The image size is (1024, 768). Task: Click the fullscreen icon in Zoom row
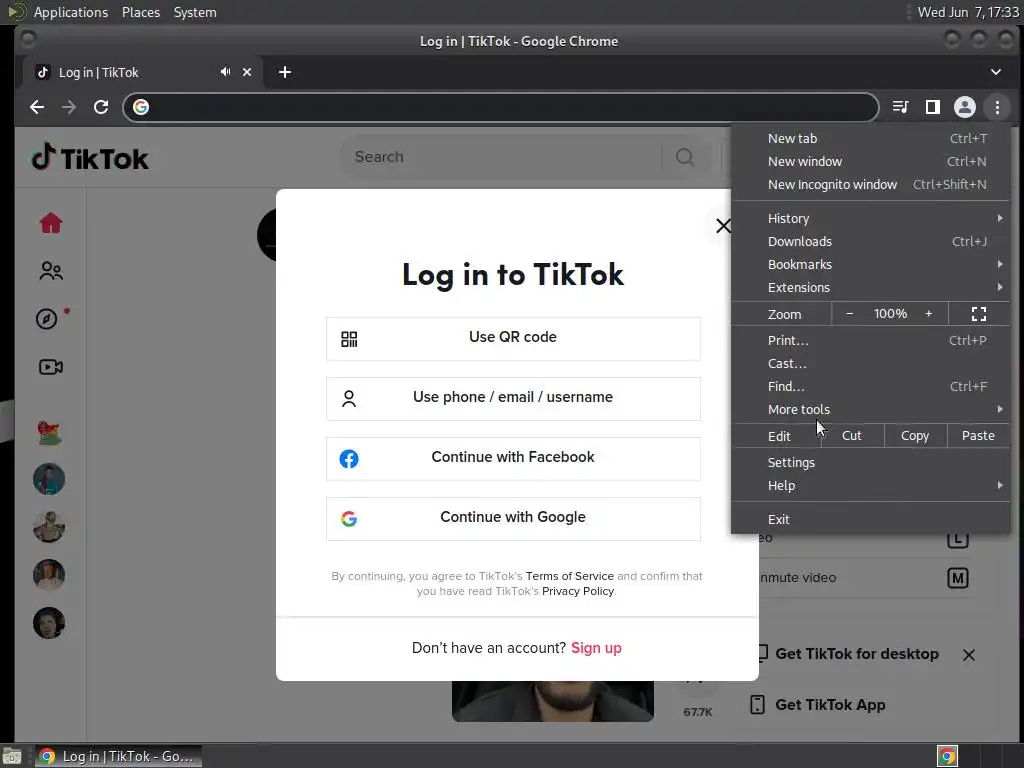point(978,314)
